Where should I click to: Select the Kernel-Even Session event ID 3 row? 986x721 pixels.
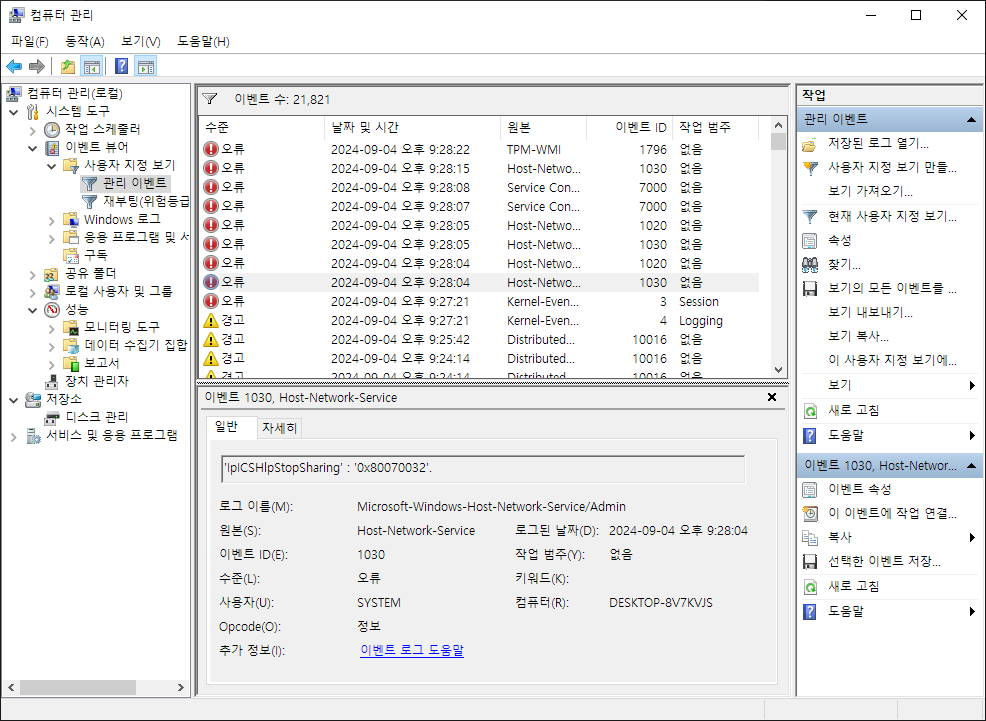[479, 302]
